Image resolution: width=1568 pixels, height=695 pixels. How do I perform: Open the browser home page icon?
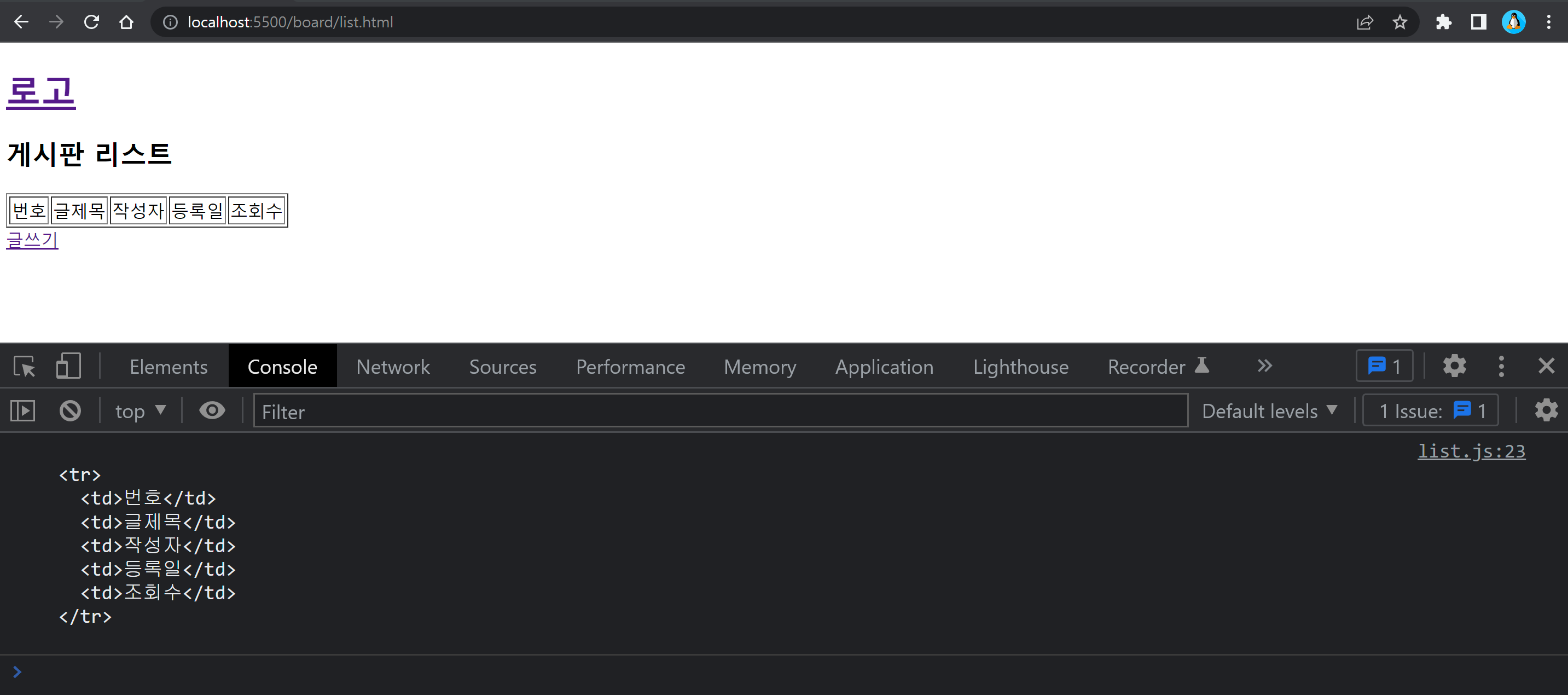[x=126, y=22]
